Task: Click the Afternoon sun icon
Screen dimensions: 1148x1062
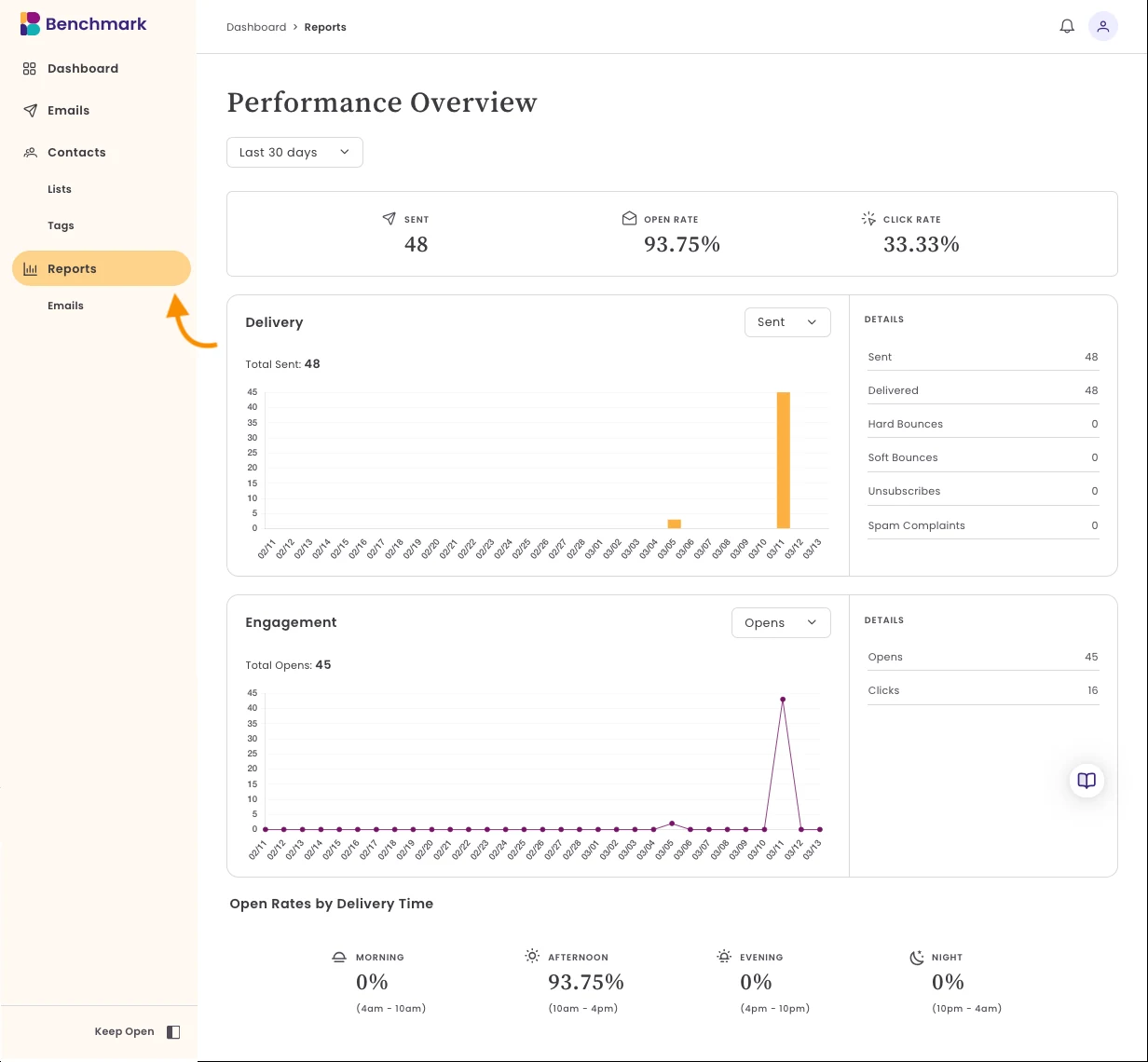Action: pyautogui.click(x=532, y=956)
